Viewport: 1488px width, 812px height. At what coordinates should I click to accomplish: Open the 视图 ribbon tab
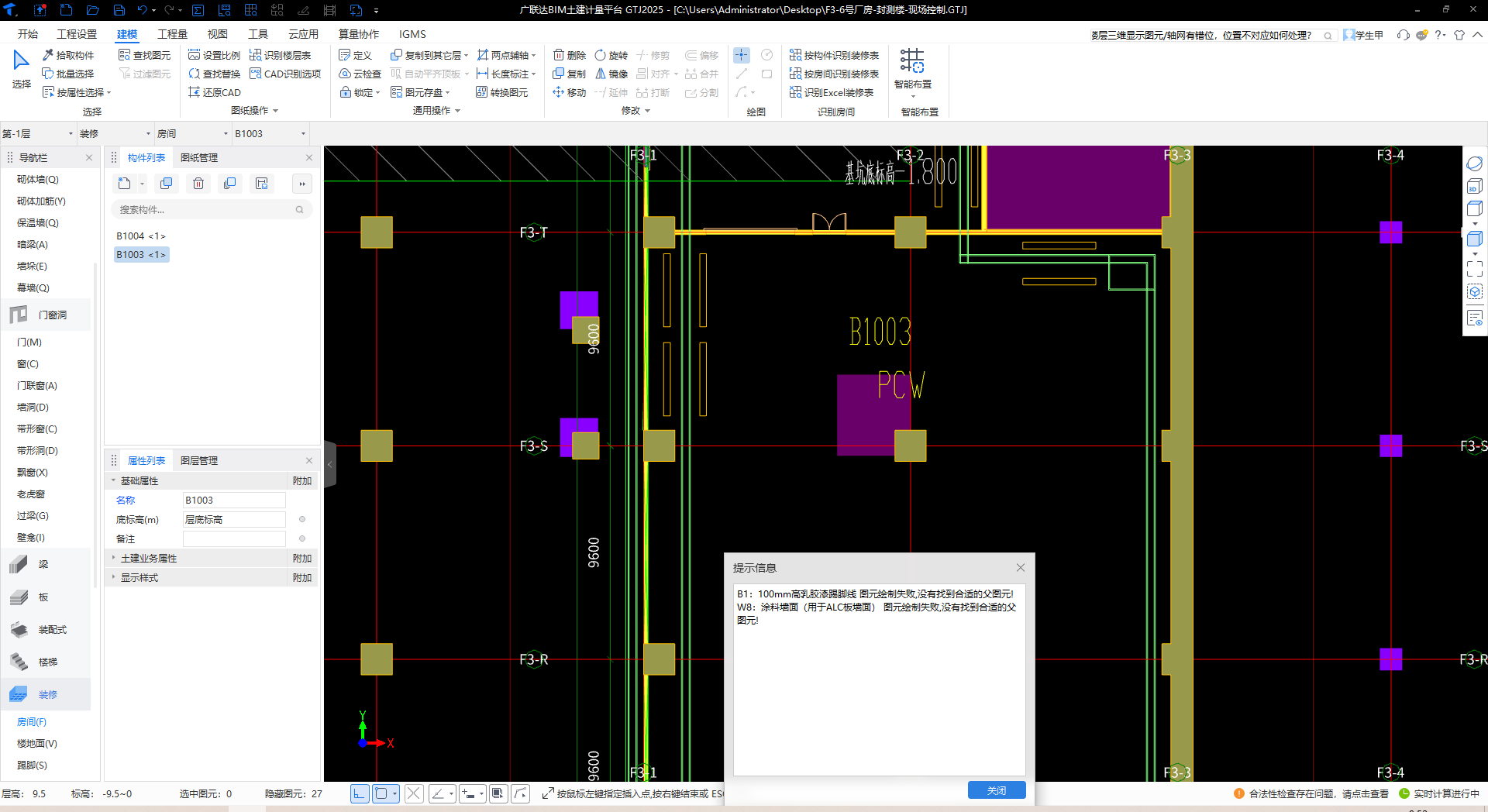coord(217,34)
